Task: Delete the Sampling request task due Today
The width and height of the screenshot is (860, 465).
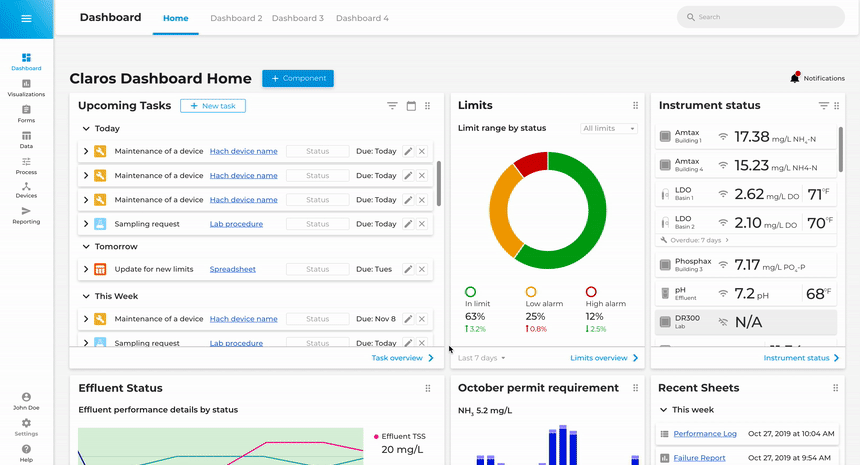Action: point(422,224)
